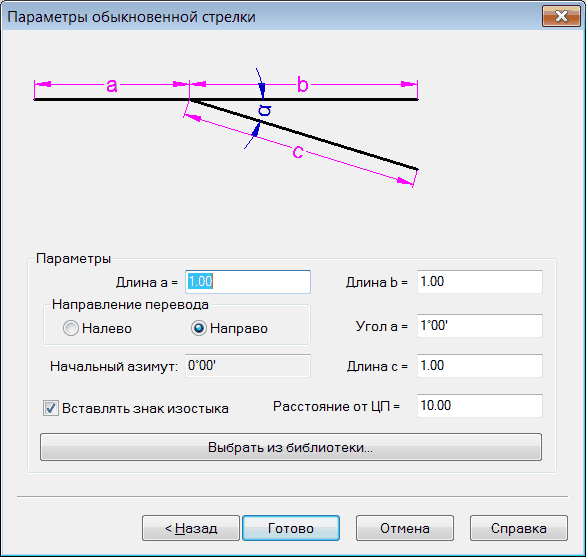
Task: Click the magenta 'a' dimension label
Action: (x=112, y=86)
